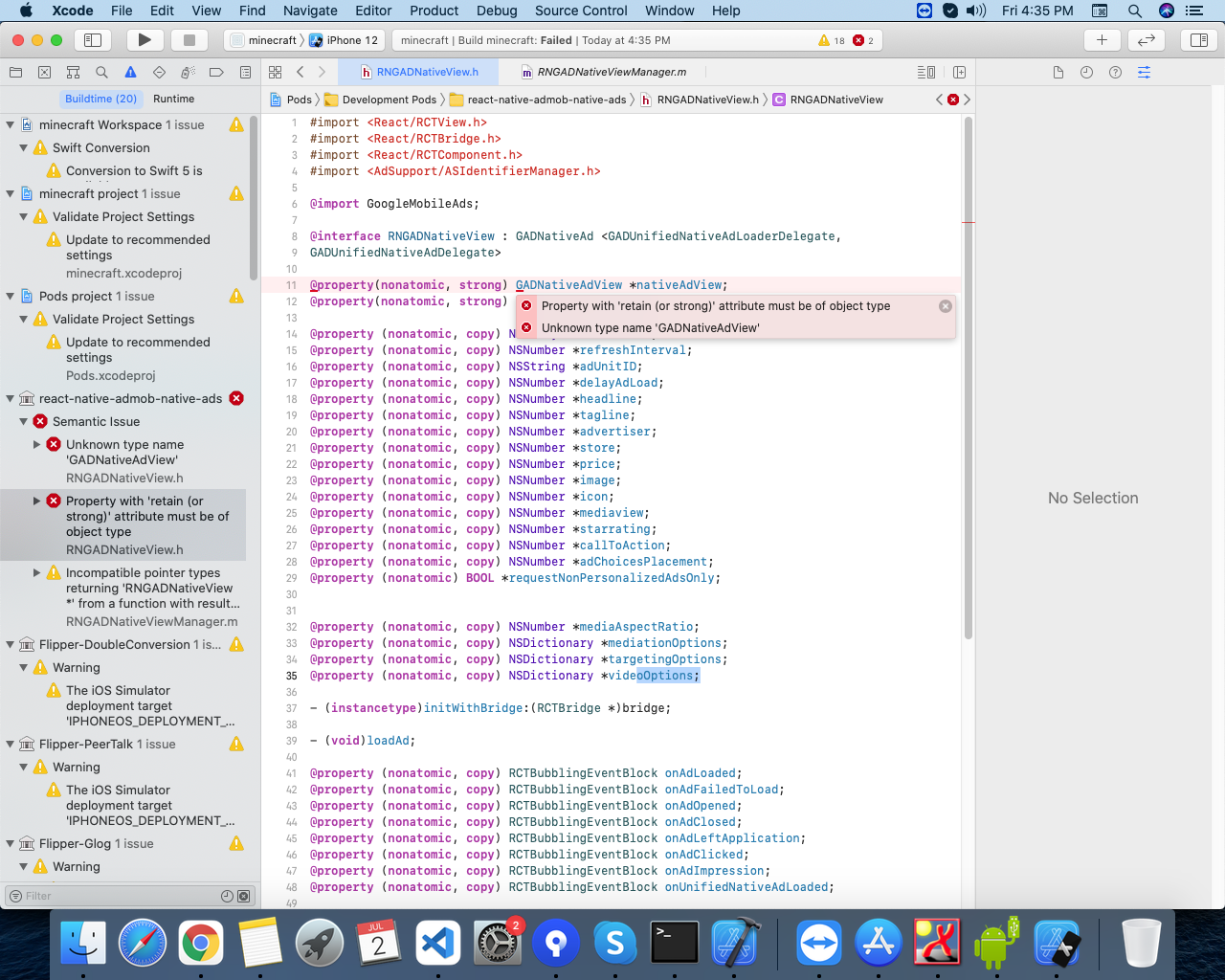Open the Source Control menu
The image size is (1225, 980).
(581, 11)
